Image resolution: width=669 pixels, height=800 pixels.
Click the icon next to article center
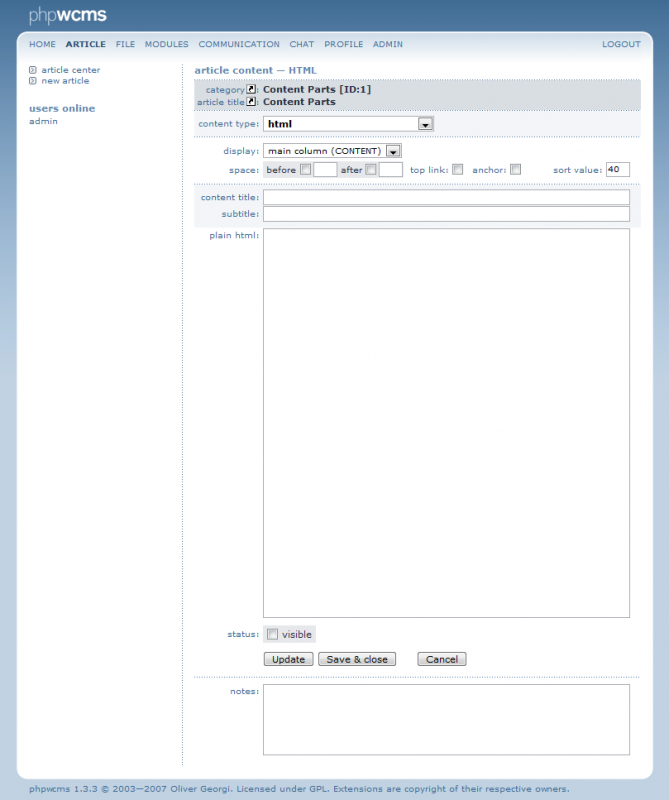pos(33,70)
